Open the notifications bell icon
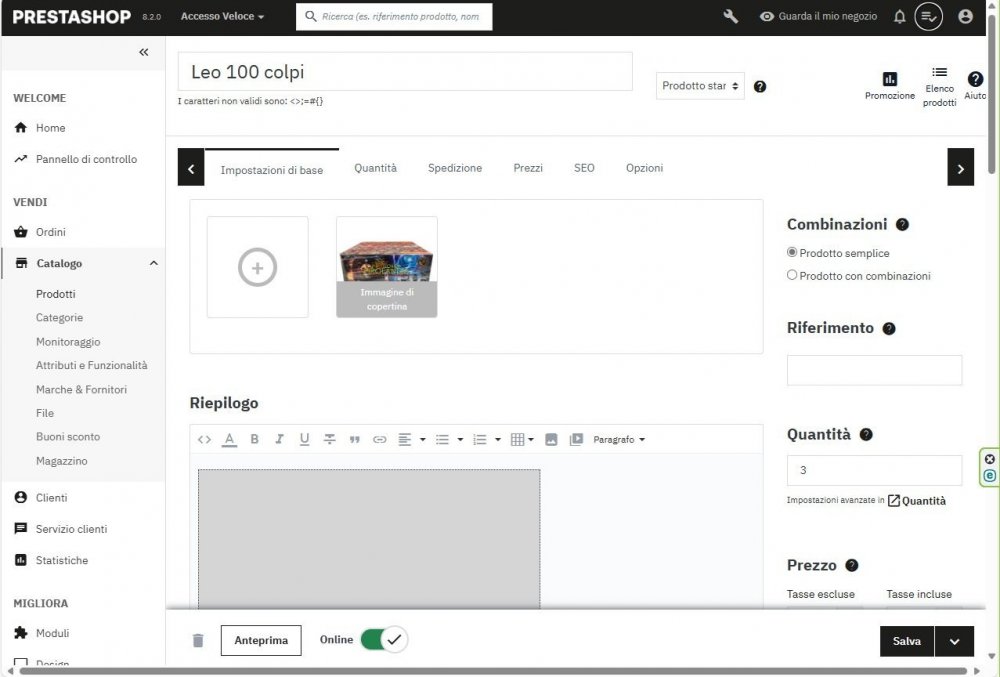This screenshot has height=677, width=1000. point(899,16)
